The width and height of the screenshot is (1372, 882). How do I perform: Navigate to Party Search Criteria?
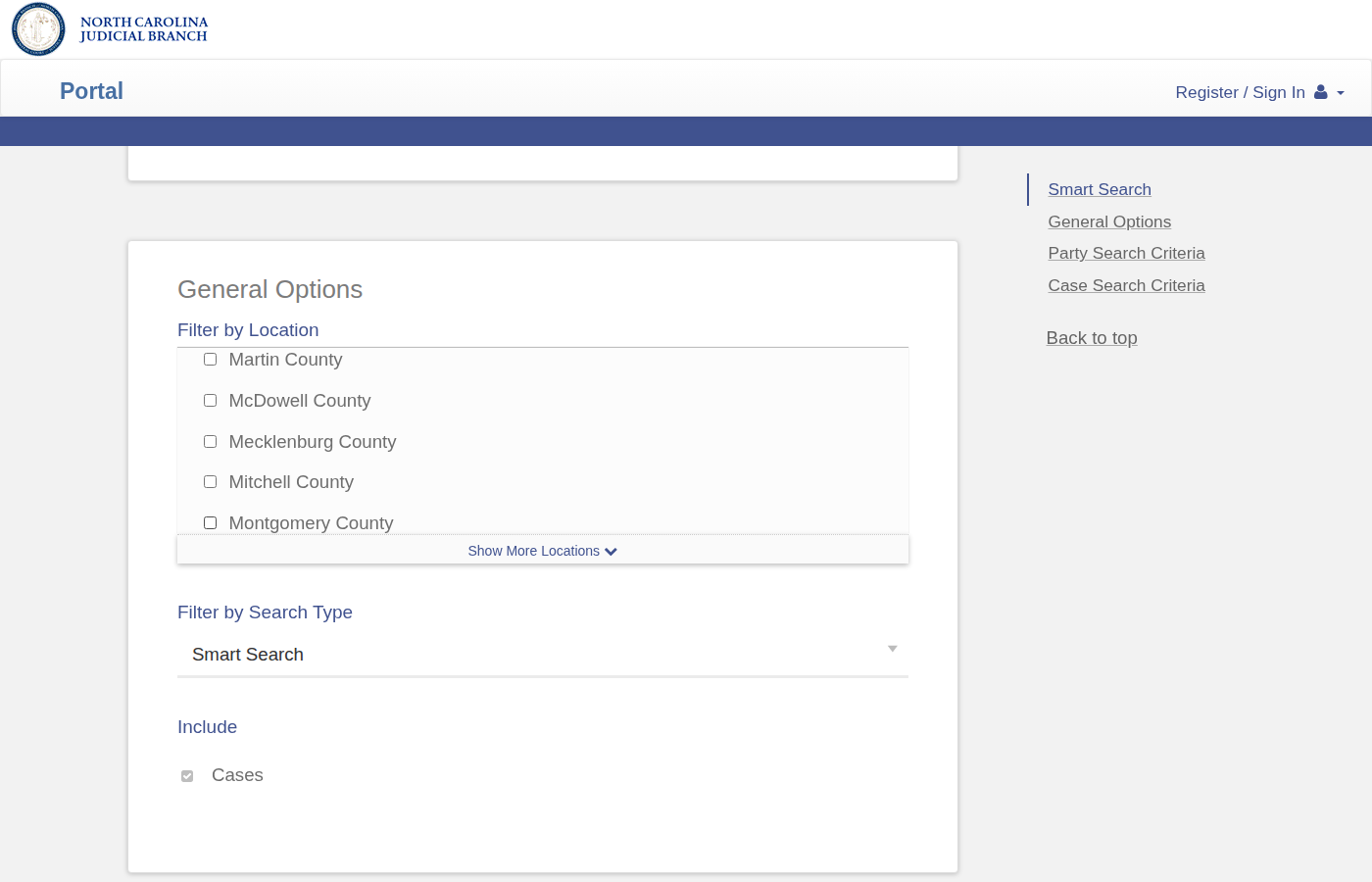(x=1126, y=253)
